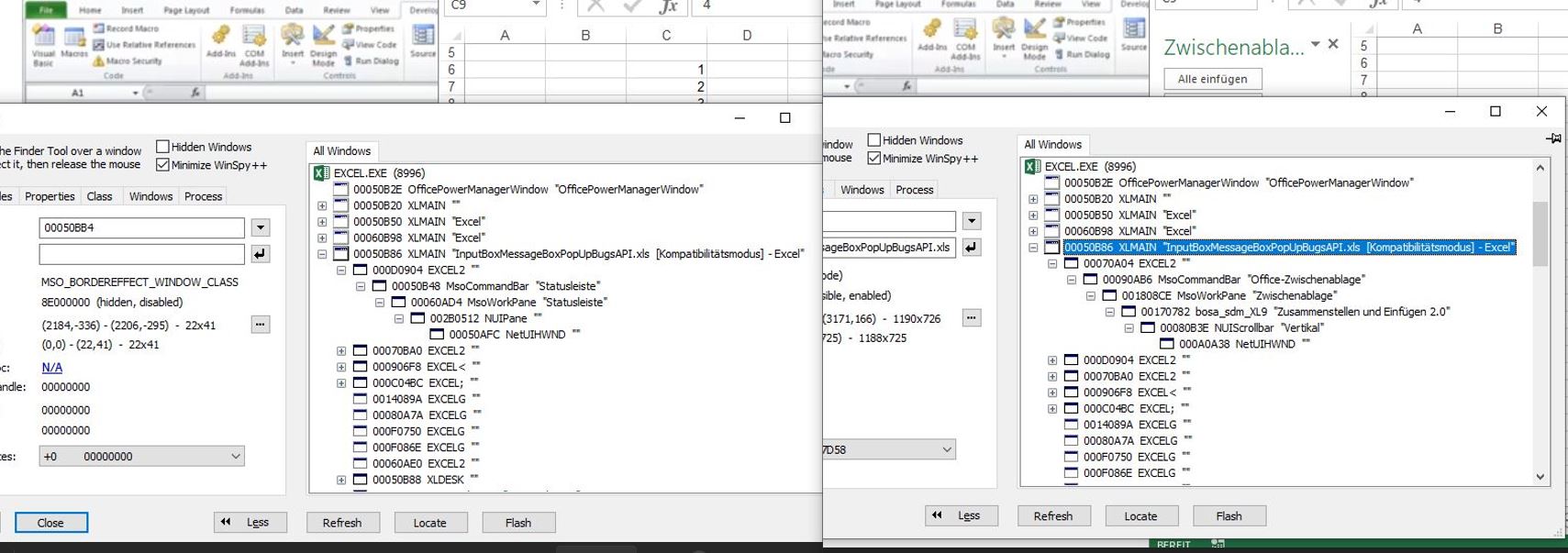Collapse 00070A04 EXCEL2 node in right tree
The height and width of the screenshot is (553, 1568).
1052,263
